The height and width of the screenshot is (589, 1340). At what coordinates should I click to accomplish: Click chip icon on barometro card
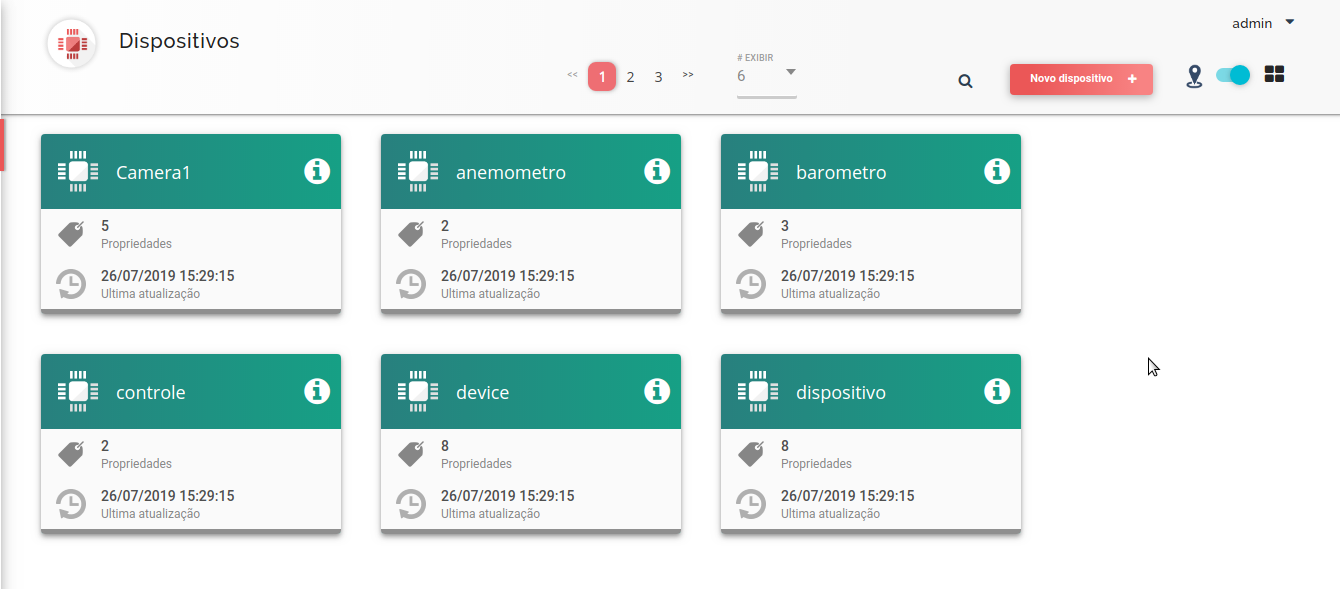[758, 171]
